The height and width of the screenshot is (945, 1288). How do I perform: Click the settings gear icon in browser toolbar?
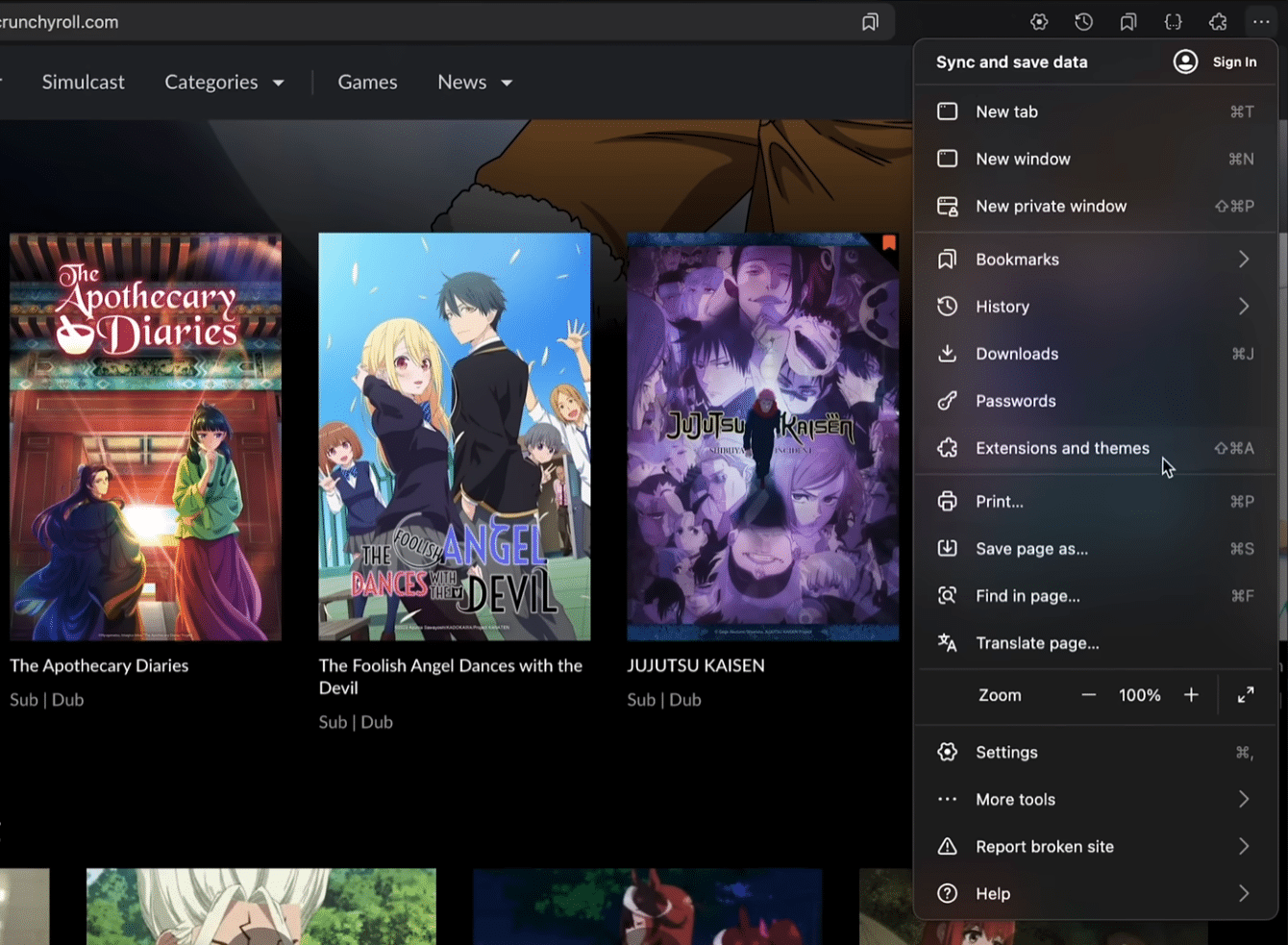coord(1039,22)
